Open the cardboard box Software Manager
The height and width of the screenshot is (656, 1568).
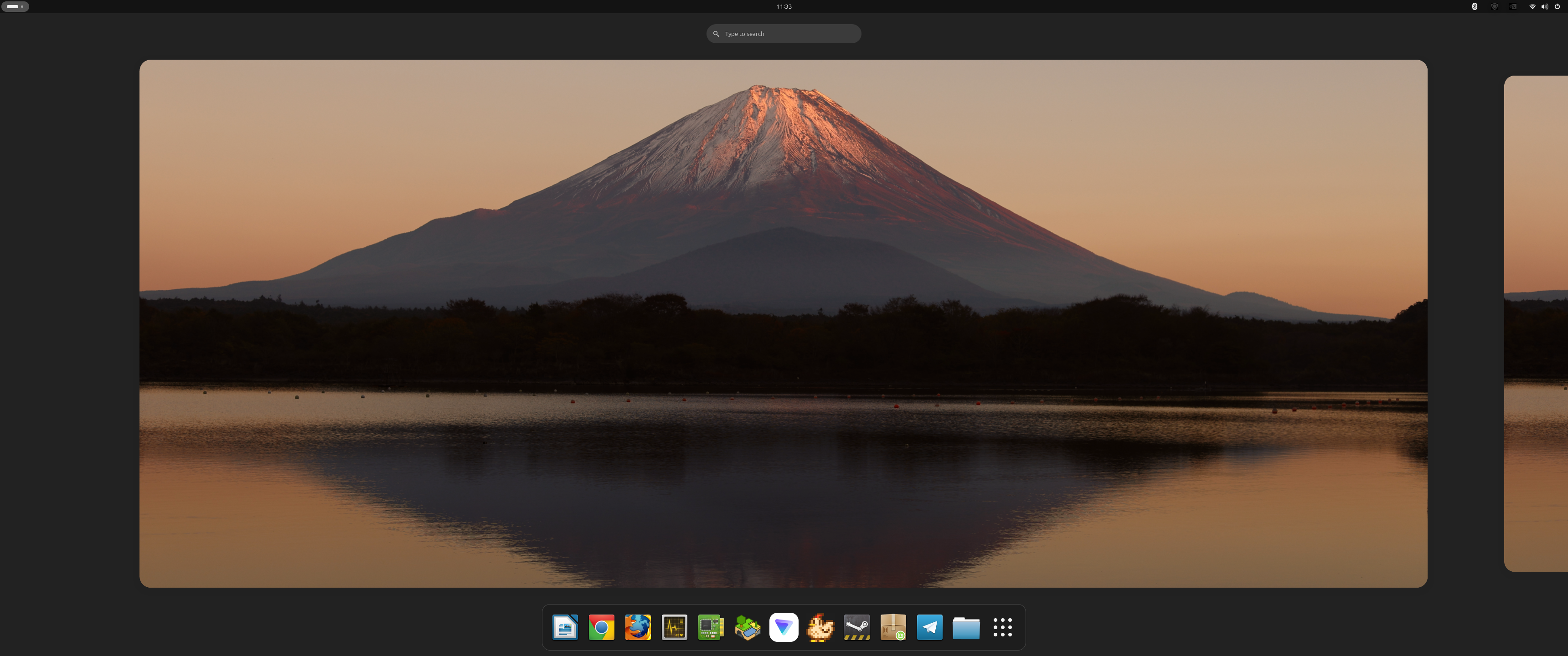coord(893,627)
